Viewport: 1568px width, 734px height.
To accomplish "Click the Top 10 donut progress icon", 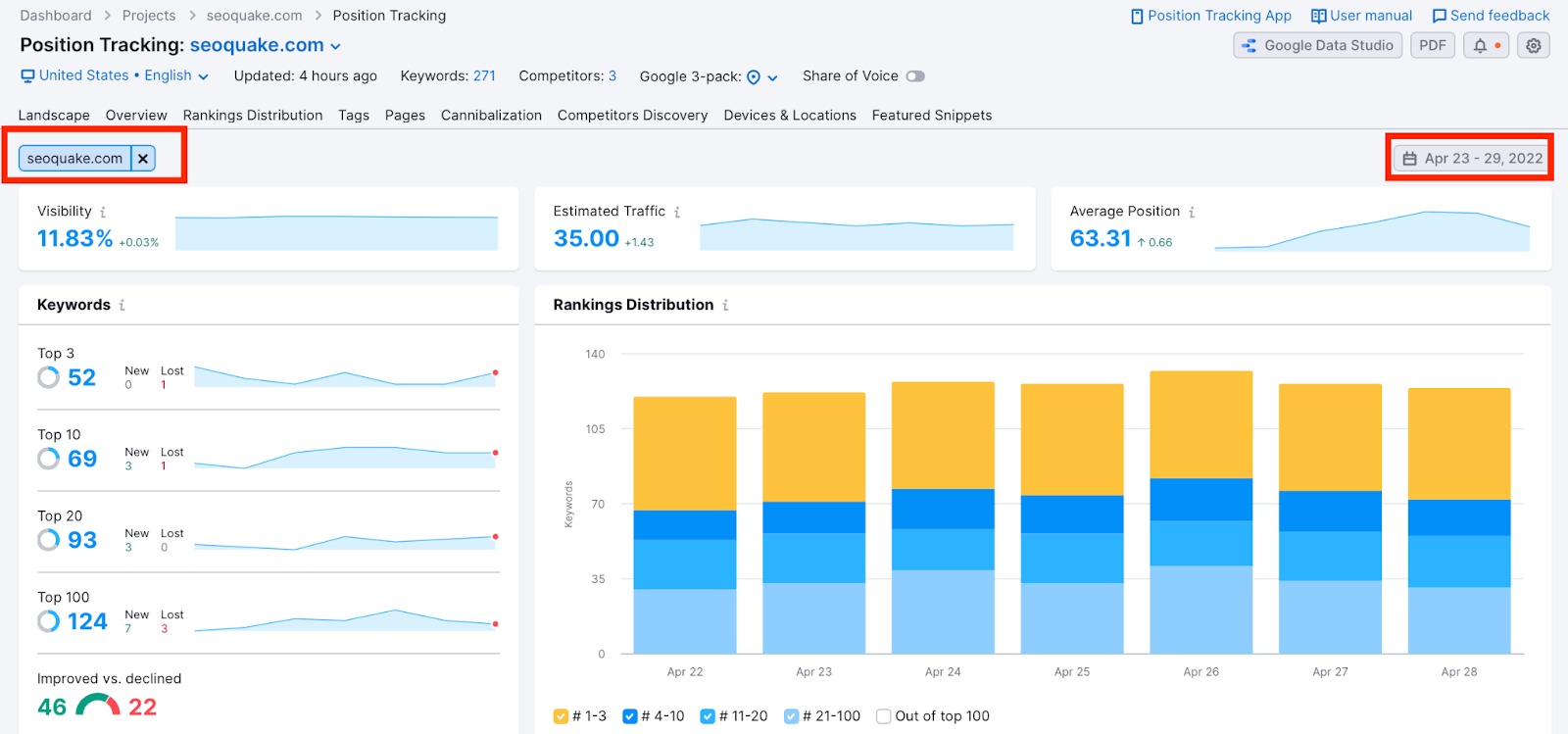I will point(48,459).
